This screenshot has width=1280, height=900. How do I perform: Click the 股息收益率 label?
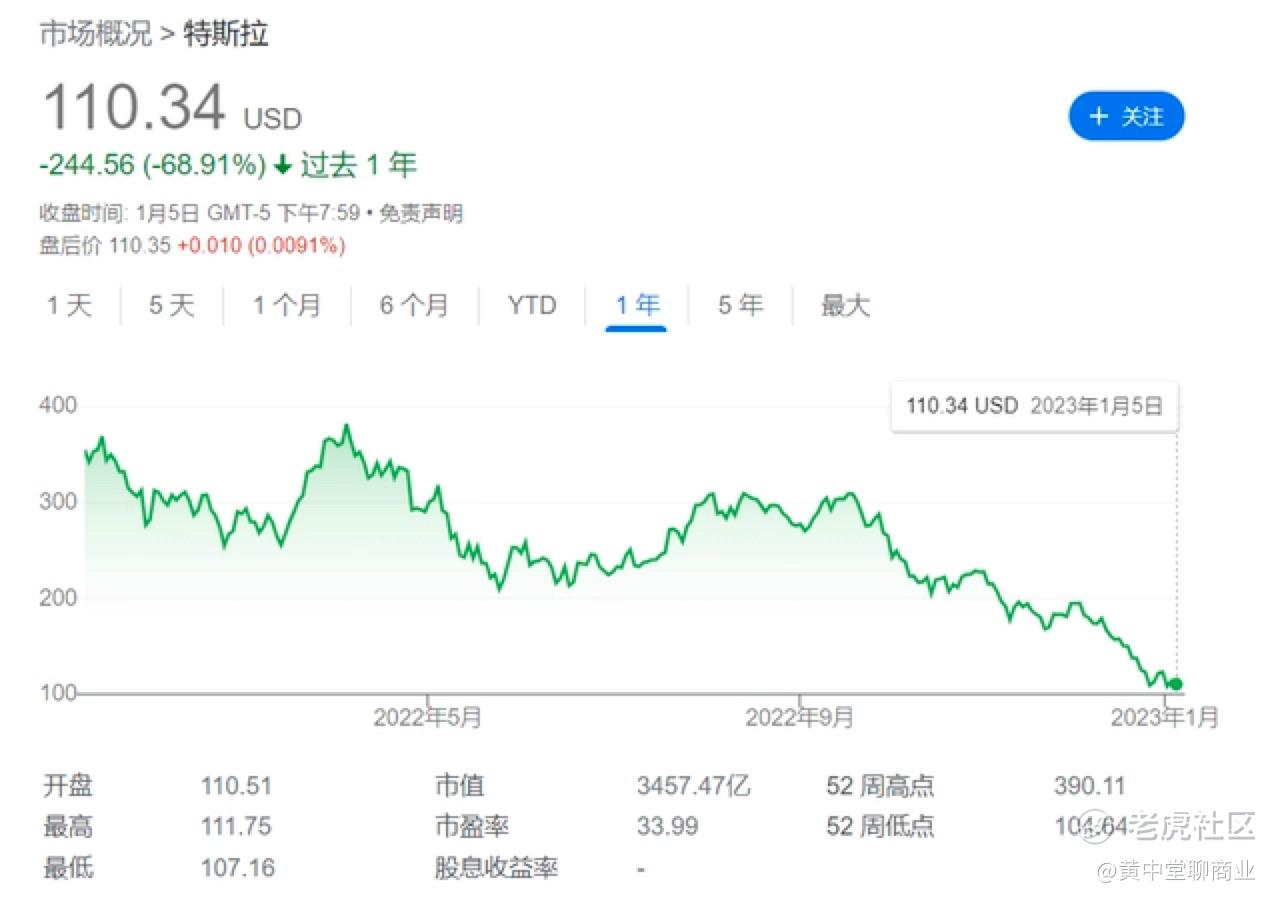coord(496,868)
